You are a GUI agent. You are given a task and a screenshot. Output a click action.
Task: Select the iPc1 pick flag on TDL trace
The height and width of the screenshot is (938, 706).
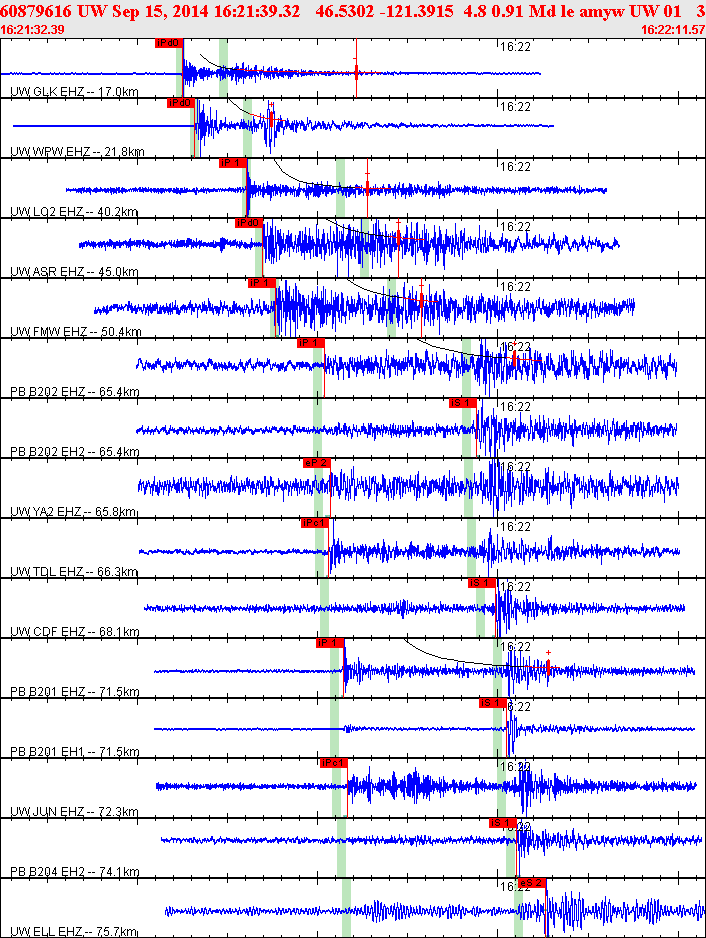pyautogui.click(x=315, y=523)
